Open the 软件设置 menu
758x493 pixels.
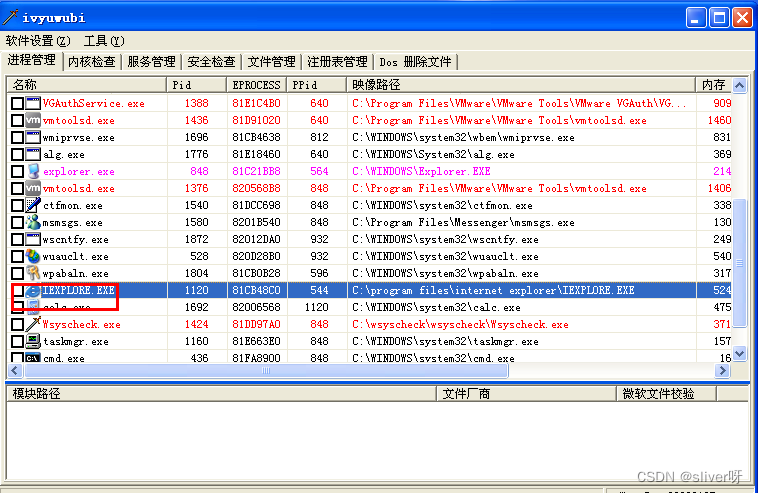38,41
